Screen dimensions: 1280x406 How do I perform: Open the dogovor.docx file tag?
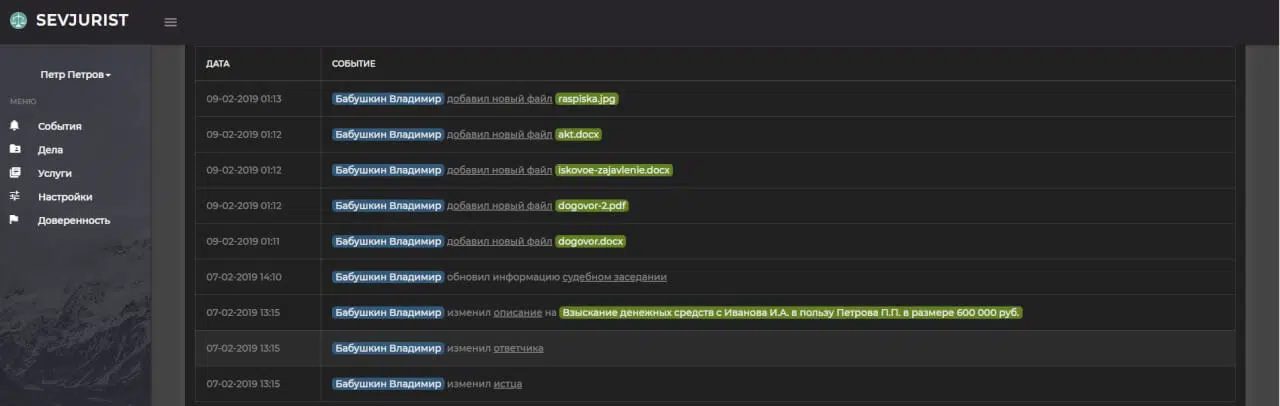coord(590,241)
